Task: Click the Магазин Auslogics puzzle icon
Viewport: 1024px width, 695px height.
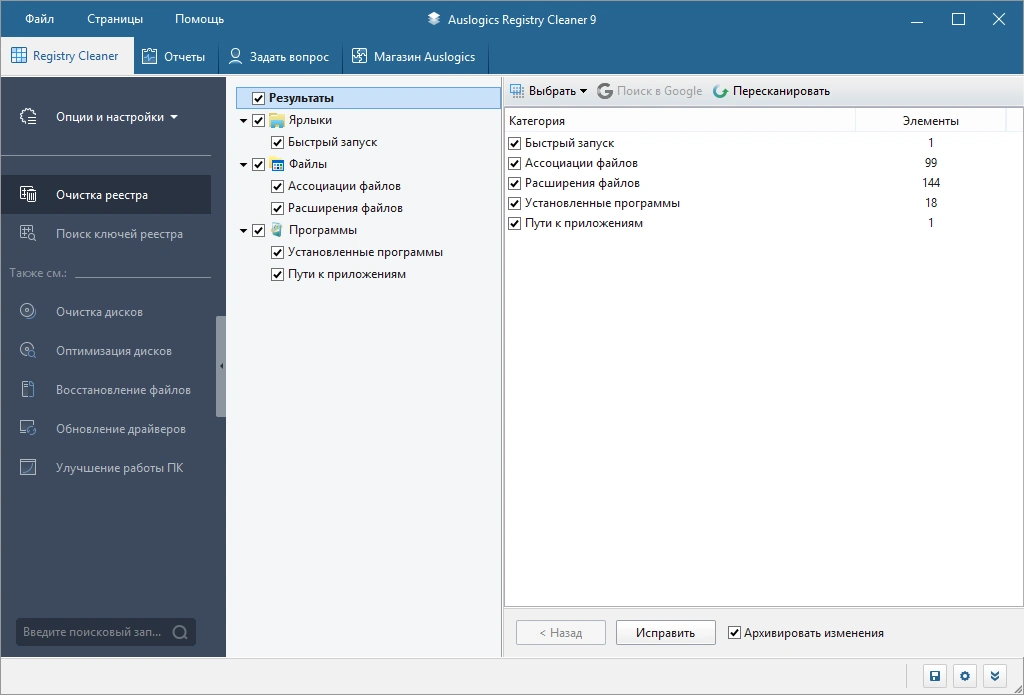Action: tap(359, 56)
